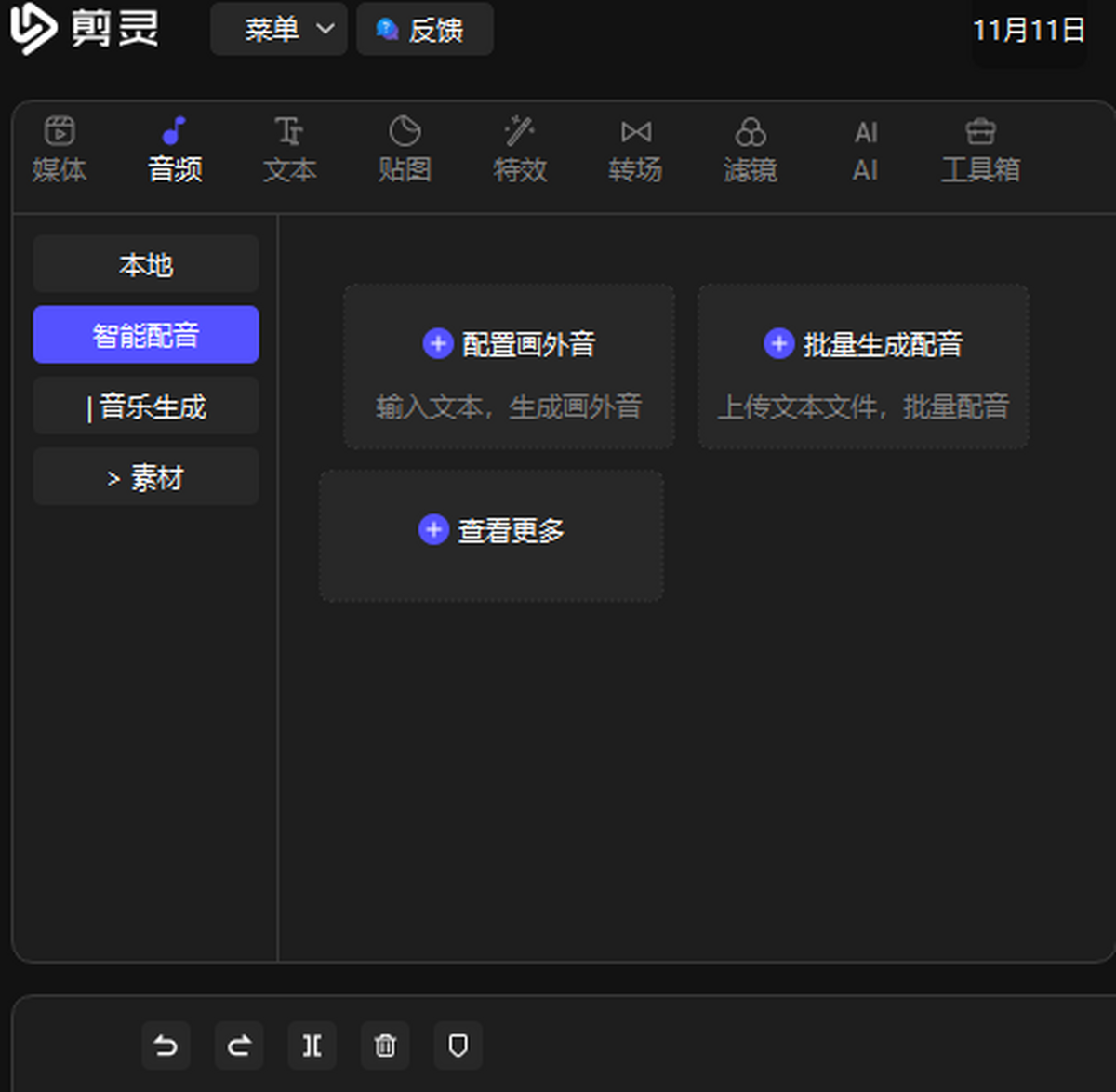Open the 贴图 sticker panel
The height and width of the screenshot is (1092, 1116).
coord(405,150)
